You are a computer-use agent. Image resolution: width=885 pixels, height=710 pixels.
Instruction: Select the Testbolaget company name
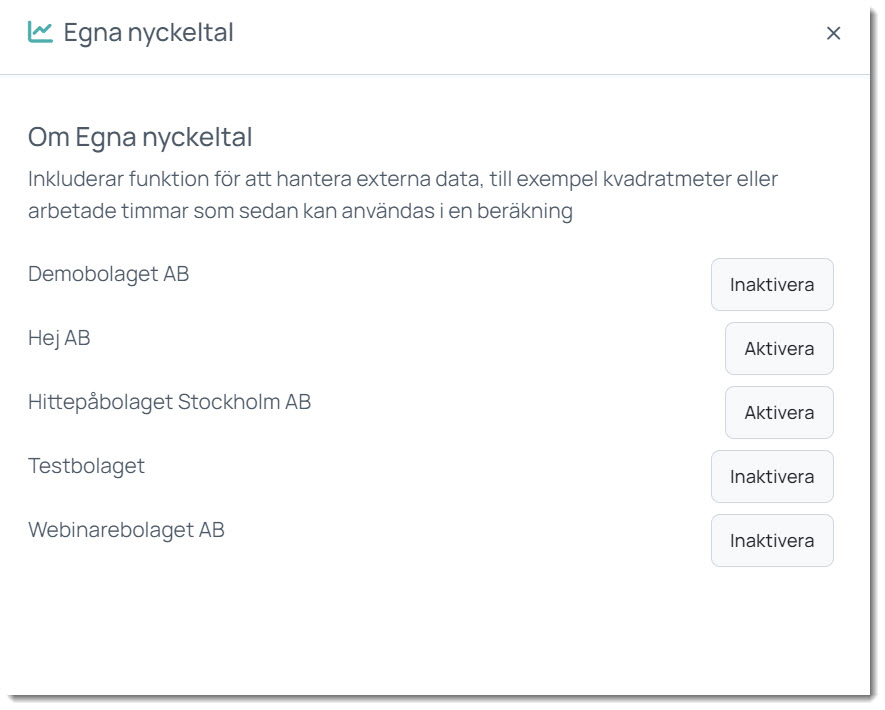(86, 466)
